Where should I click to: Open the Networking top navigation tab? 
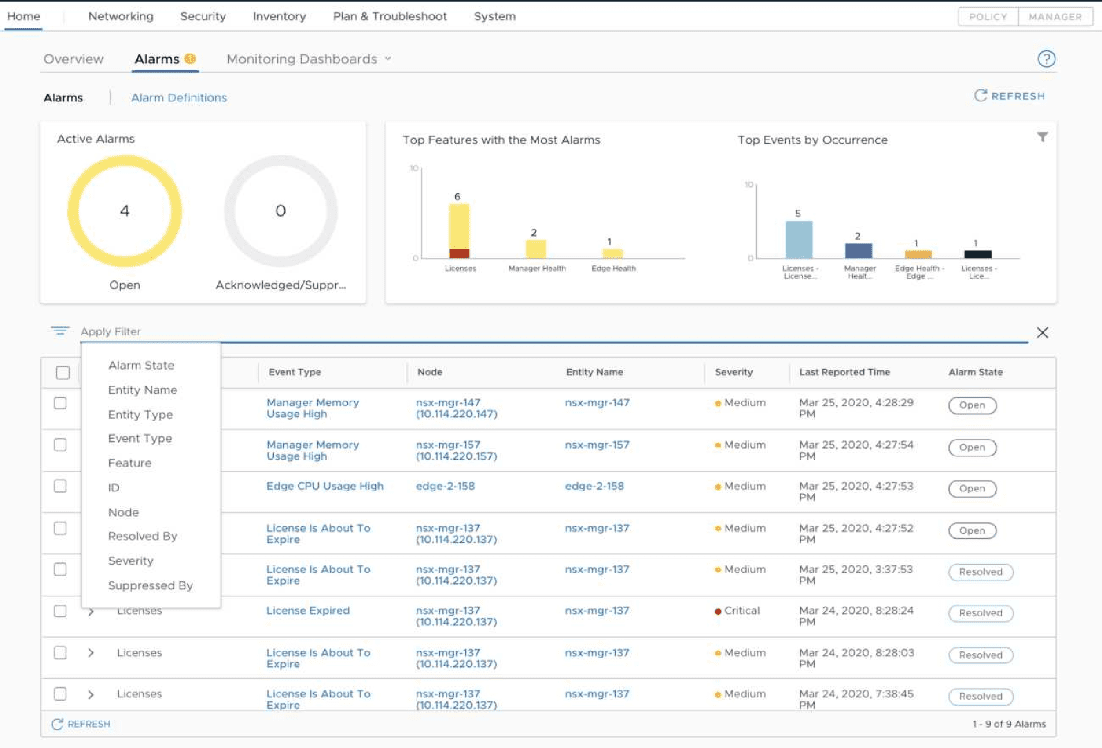coord(121,16)
